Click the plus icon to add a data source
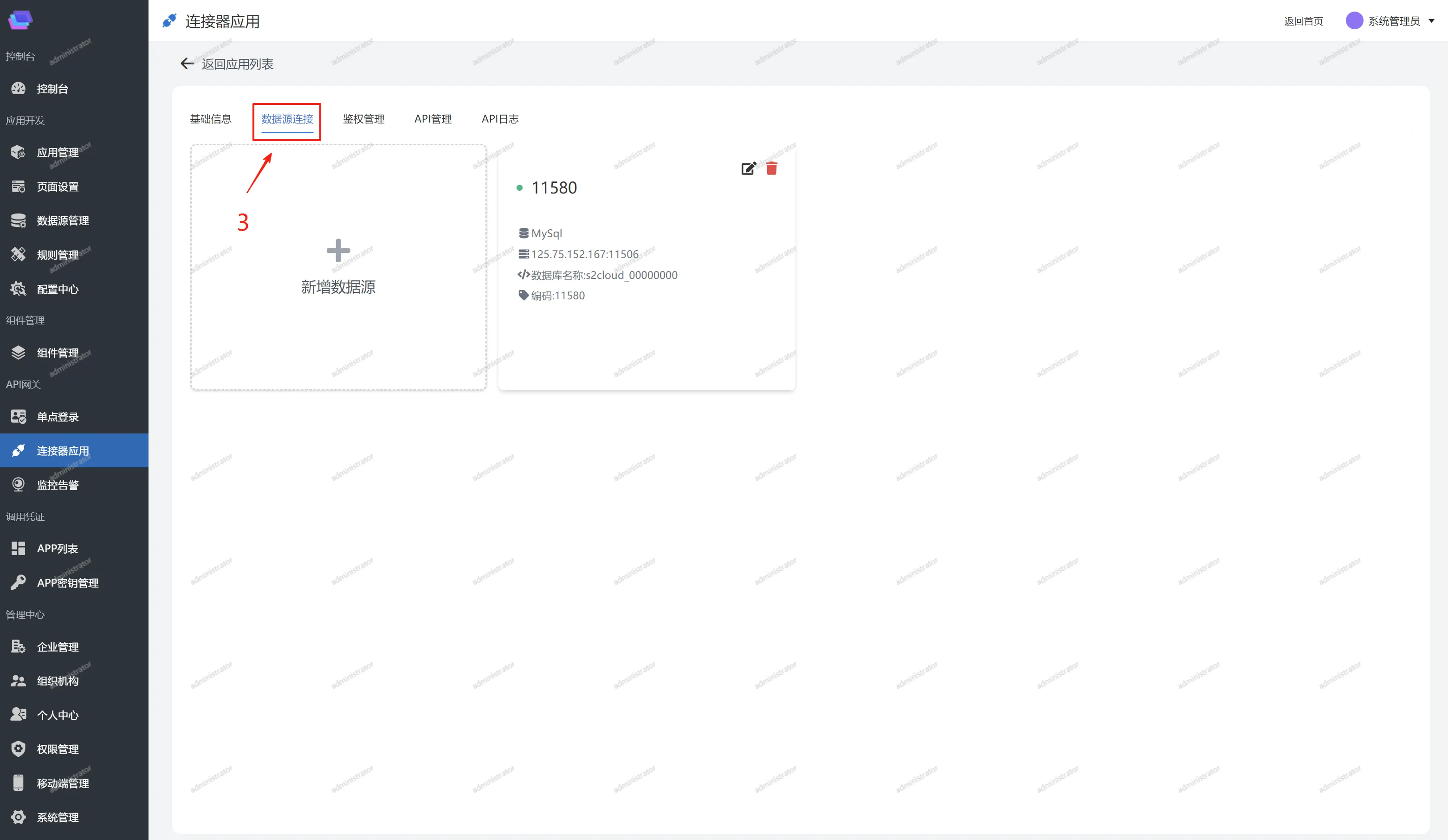Viewport: 1448px width, 840px height. pos(338,251)
